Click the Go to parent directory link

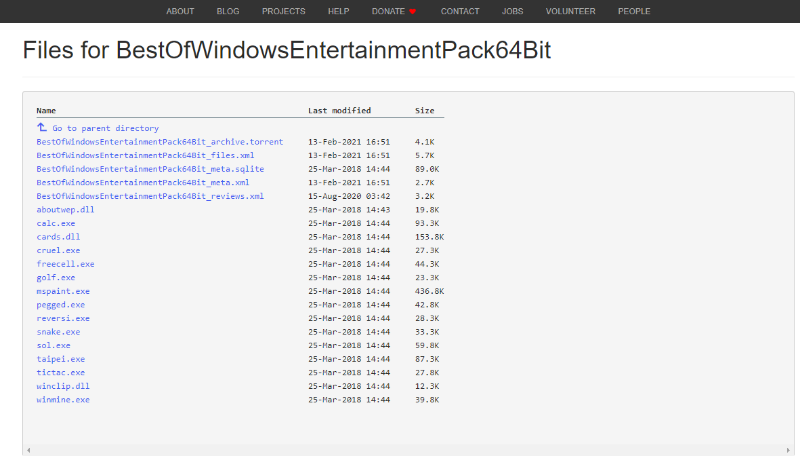[105, 128]
